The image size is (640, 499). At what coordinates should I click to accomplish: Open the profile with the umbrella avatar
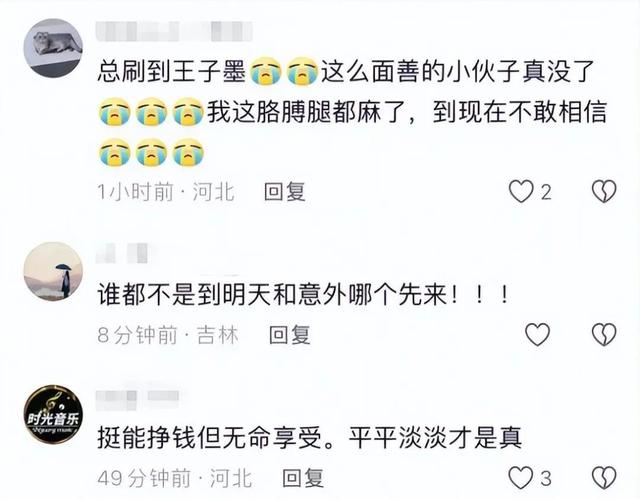(x=53, y=271)
